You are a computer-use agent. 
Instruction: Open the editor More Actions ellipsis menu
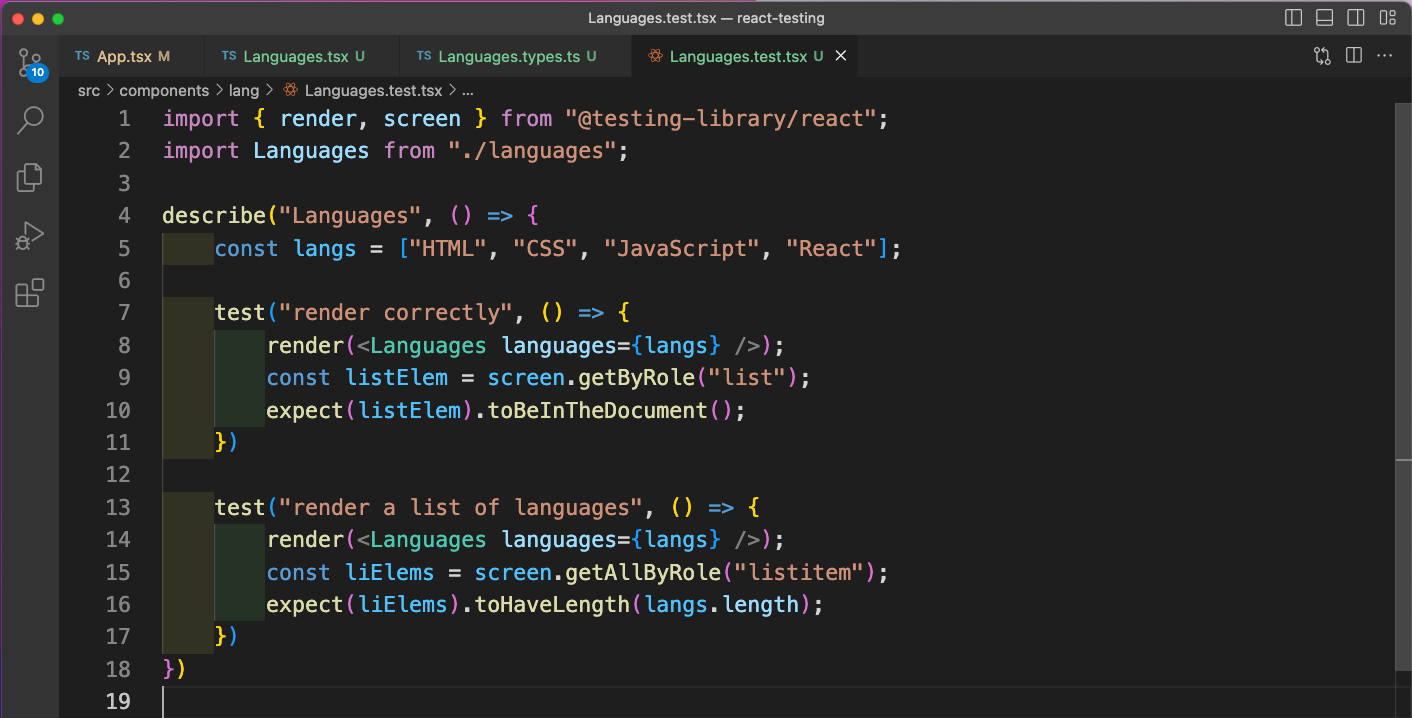point(1385,56)
